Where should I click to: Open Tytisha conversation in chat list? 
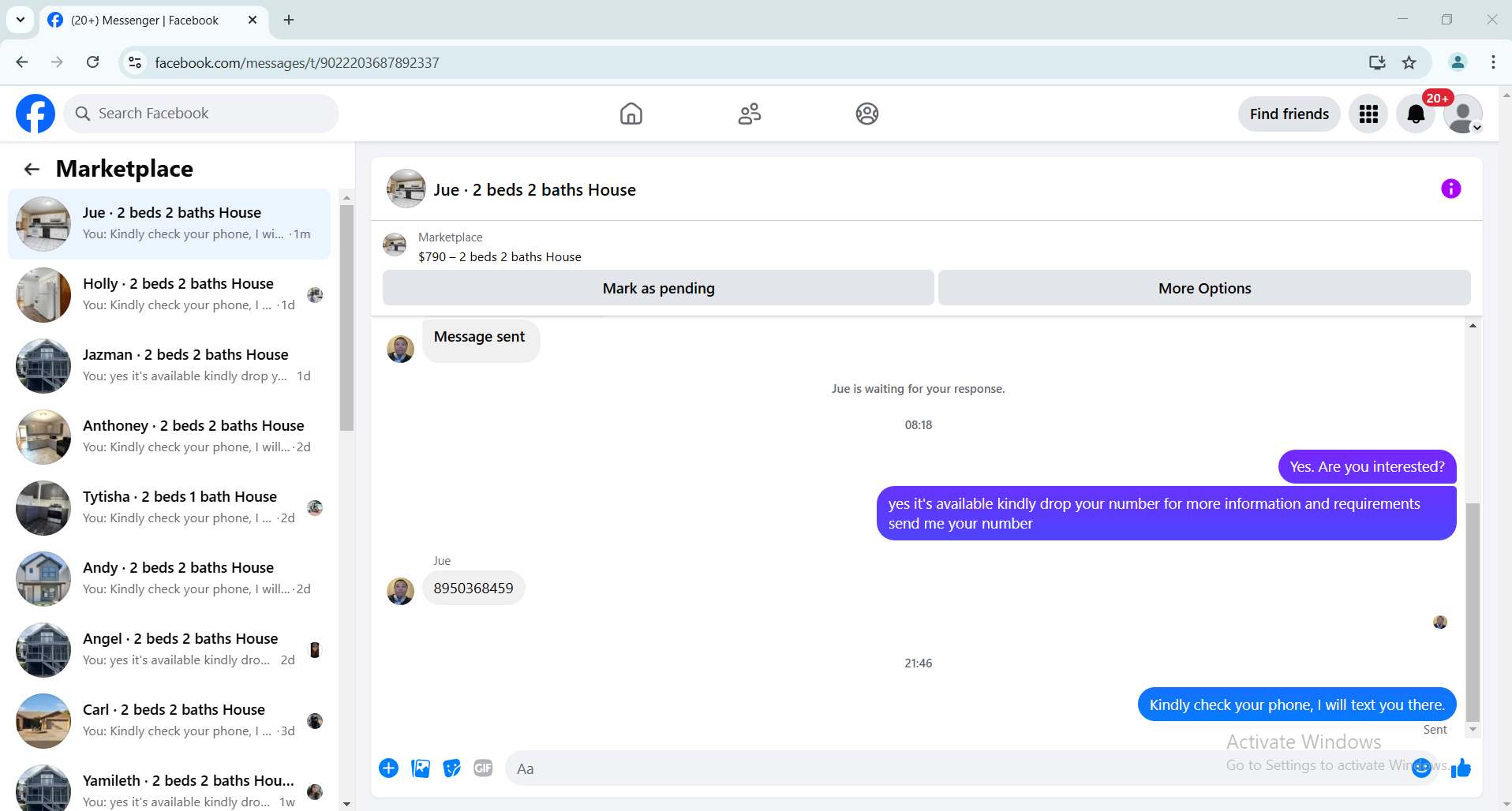169,508
